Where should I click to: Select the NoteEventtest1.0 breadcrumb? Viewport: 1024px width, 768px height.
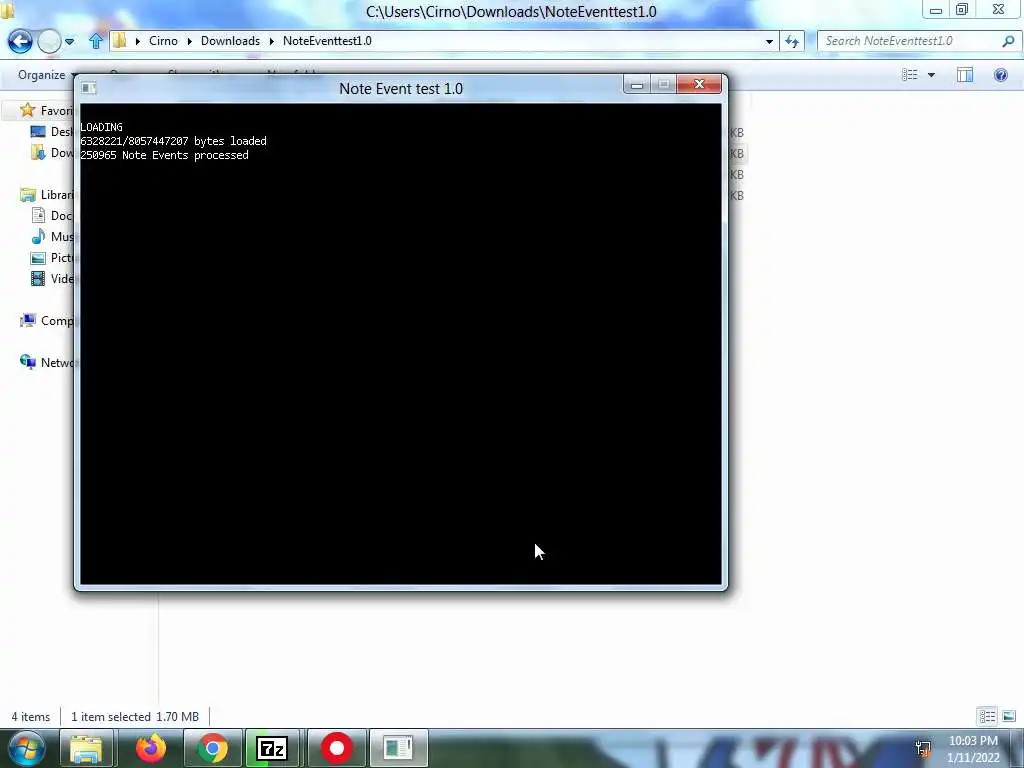tap(327, 40)
